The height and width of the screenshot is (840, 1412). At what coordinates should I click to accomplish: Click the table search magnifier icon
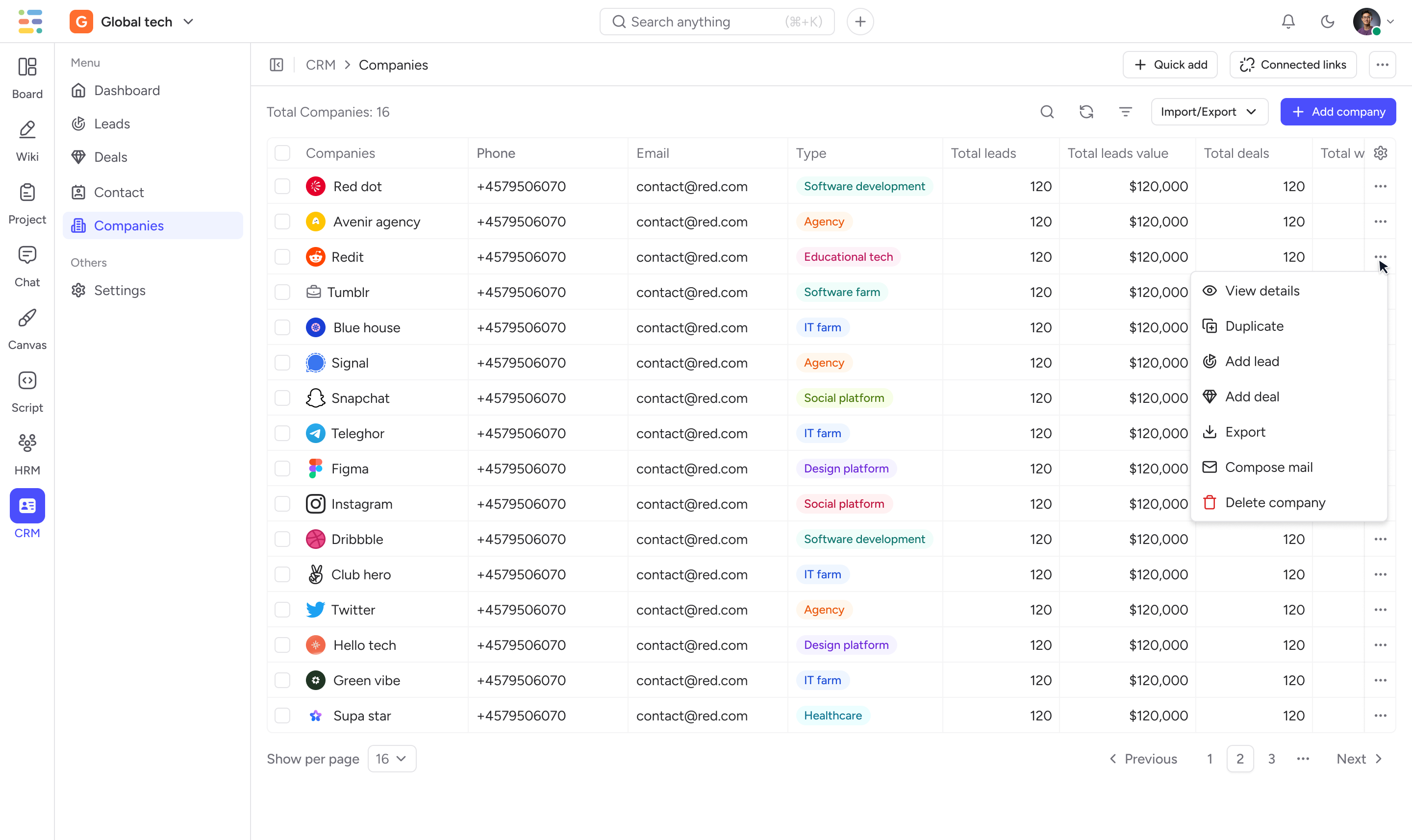1047,112
